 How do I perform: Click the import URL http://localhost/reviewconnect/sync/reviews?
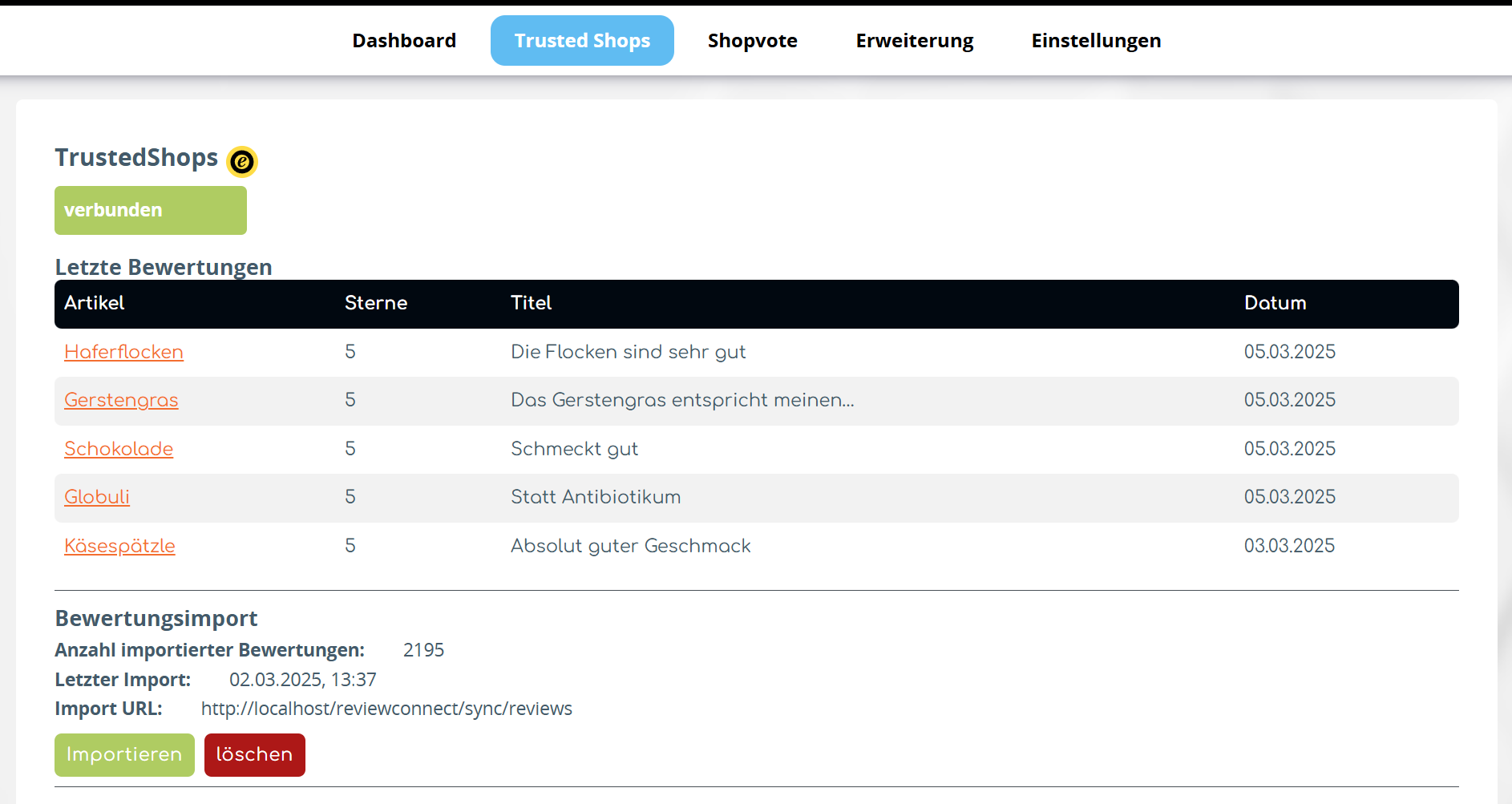pyautogui.click(x=386, y=709)
